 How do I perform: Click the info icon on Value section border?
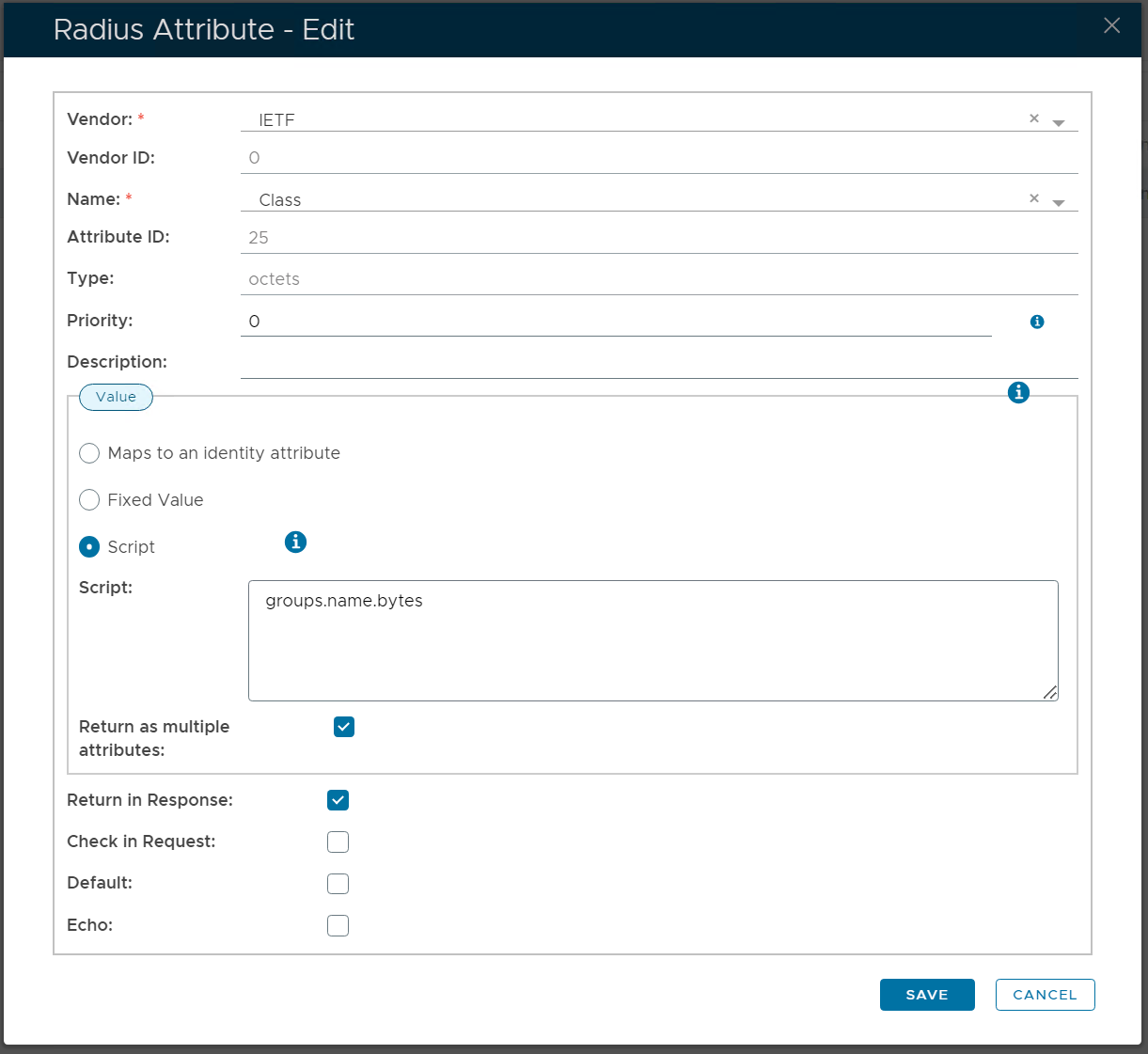click(1018, 393)
